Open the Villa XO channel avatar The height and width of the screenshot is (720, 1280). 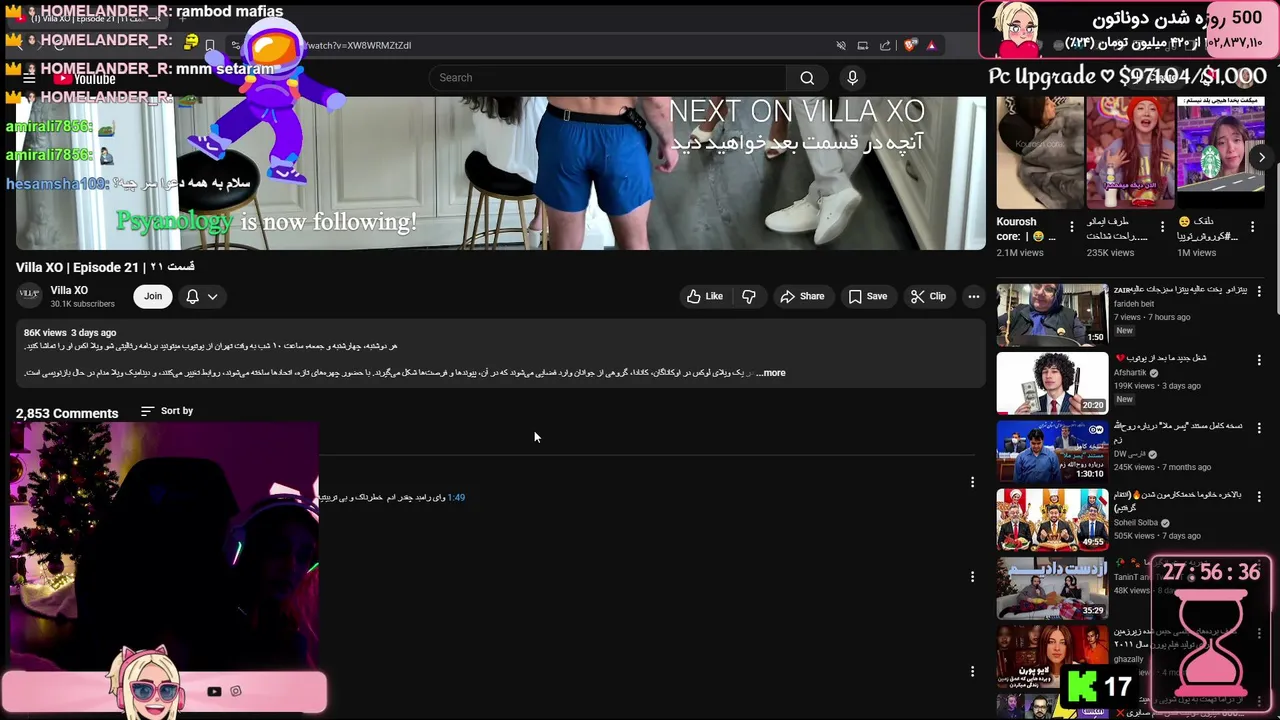point(29,294)
